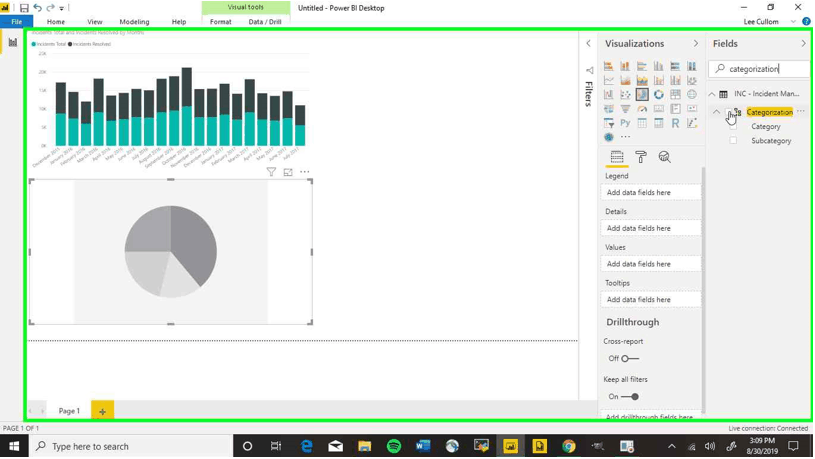815x459 pixels.
Task: Choose the Clustered column chart visual
Action: point(659,66)
